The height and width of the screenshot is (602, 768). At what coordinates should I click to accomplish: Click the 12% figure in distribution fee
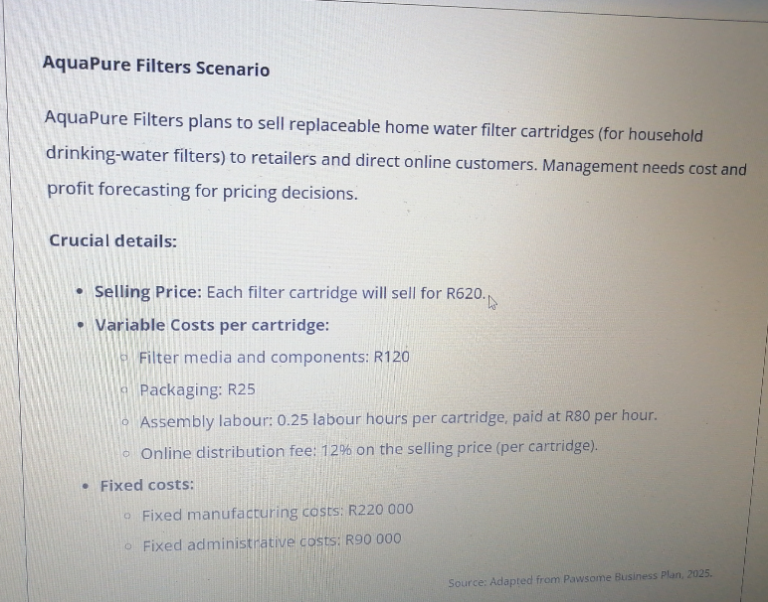pyautogui.click(x=336, y=450)
